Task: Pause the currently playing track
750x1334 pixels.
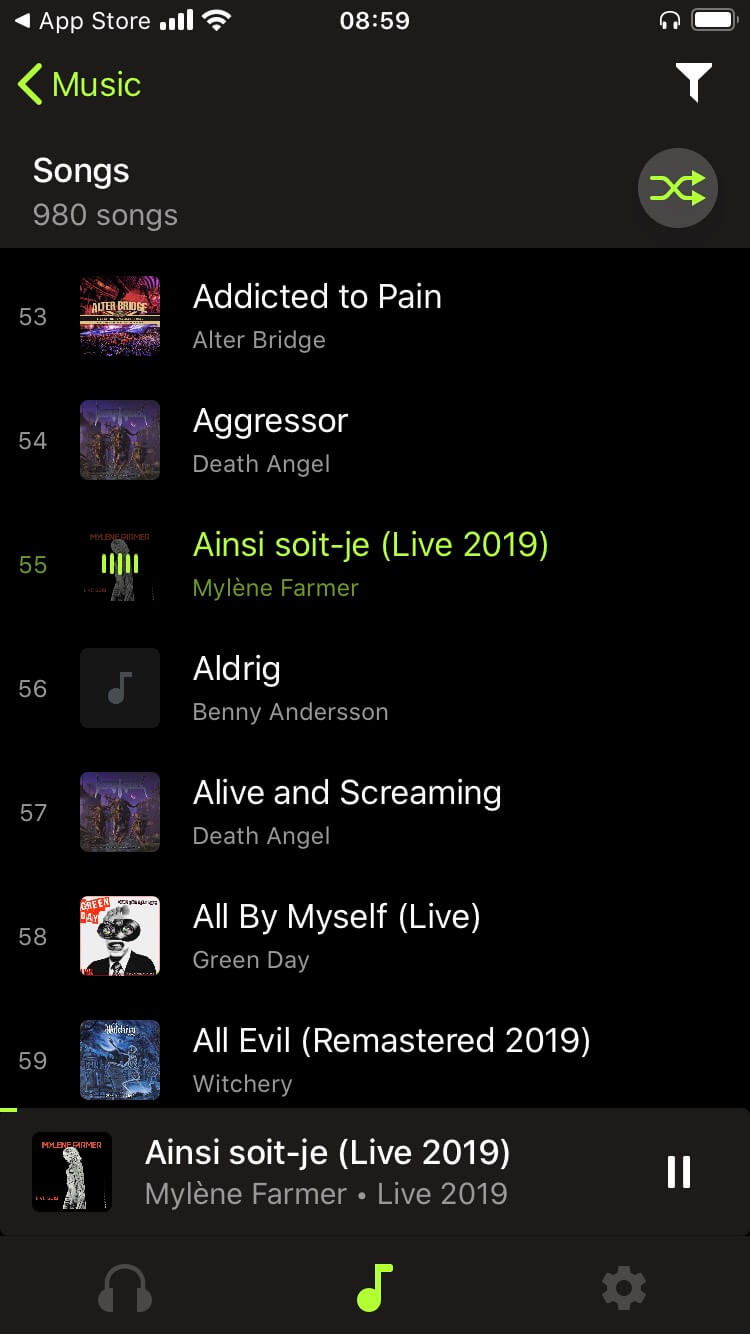Action: coord(678,1171)
